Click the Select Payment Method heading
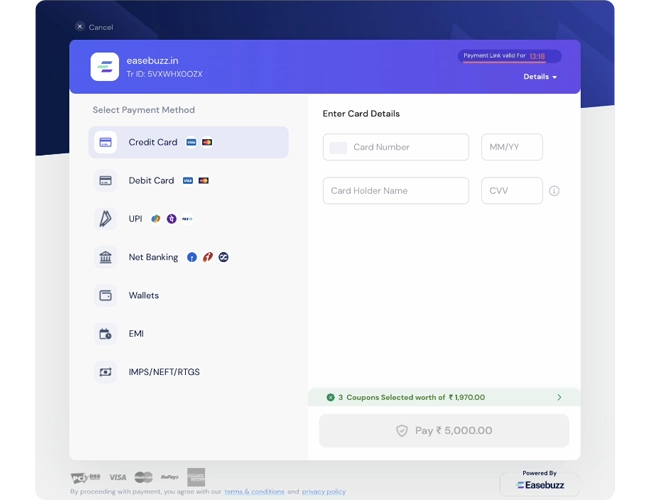Screen dimensions: 650x500 pyautogui.click(x=143, y=110)
